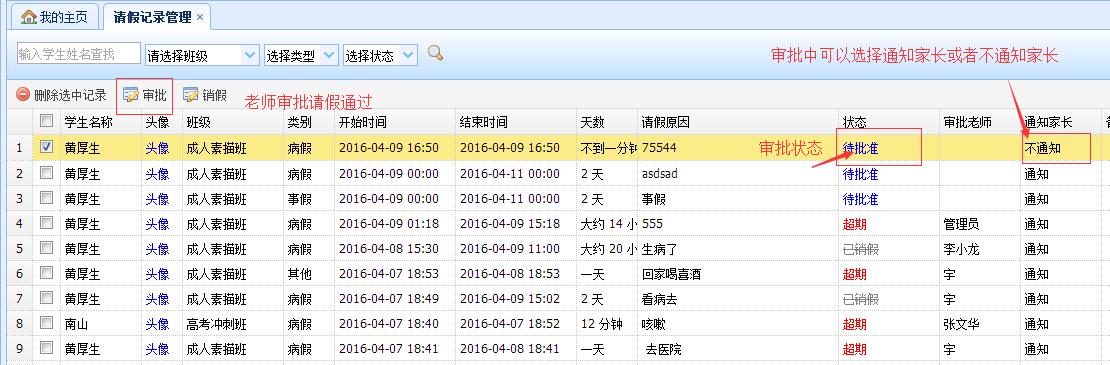
Task: Click the home icon on 我的主页 tab
Action: [x=28, y=18]
